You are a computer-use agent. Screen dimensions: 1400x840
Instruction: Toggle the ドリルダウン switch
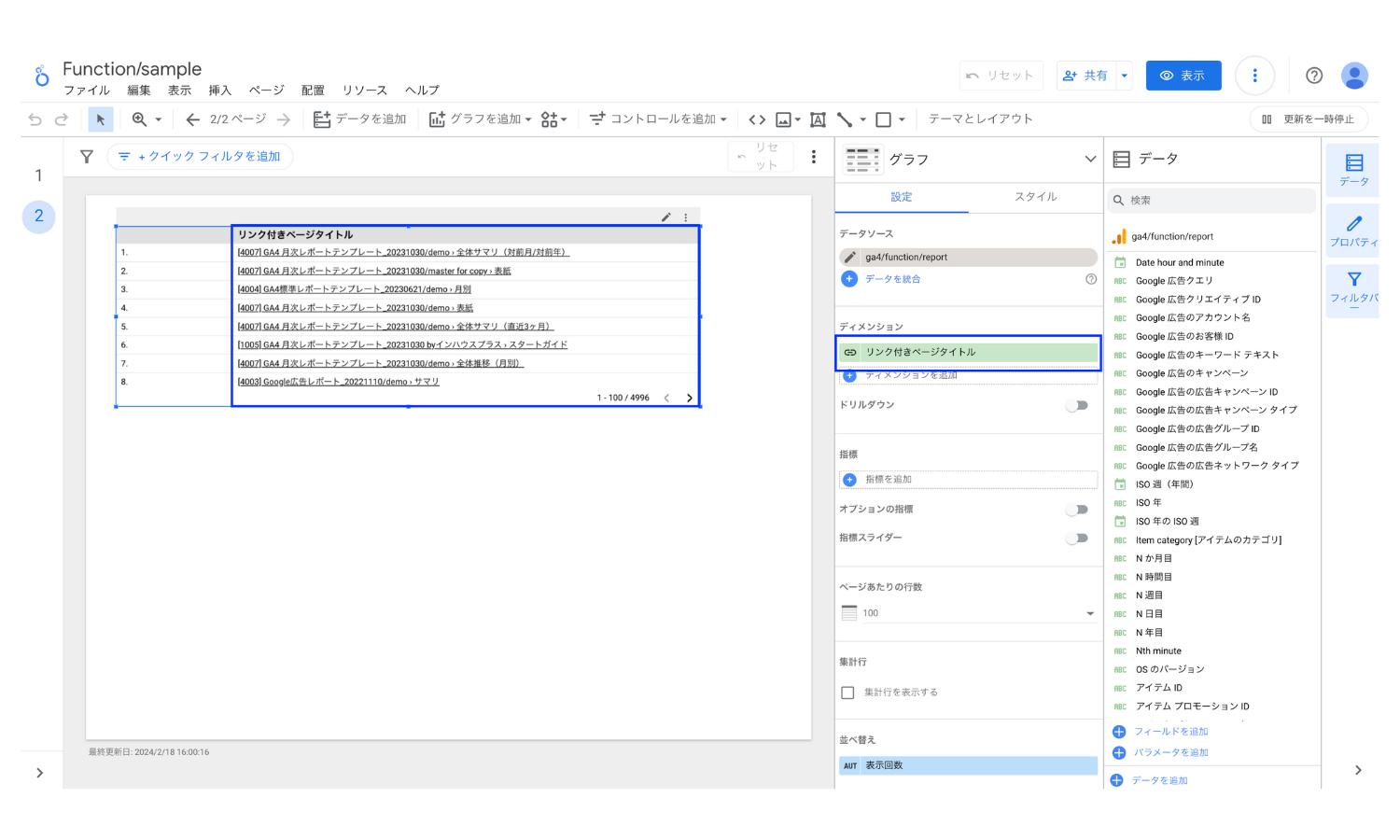1077,405
